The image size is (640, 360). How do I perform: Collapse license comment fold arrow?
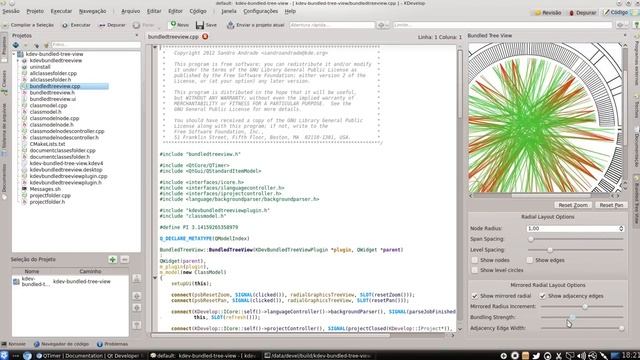pyautogui.click(x=155, y=47)
